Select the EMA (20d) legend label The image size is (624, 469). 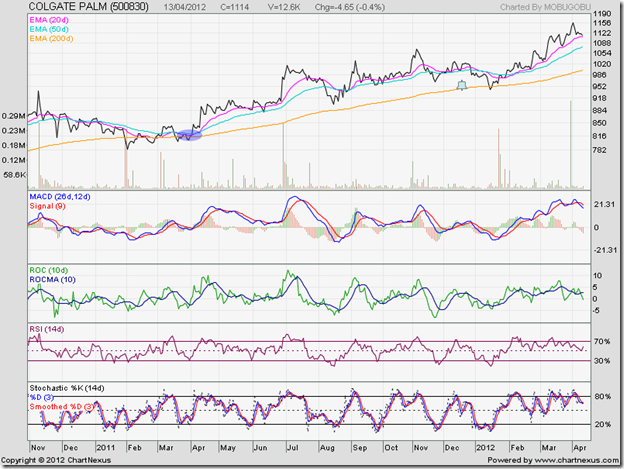[49, 20]
